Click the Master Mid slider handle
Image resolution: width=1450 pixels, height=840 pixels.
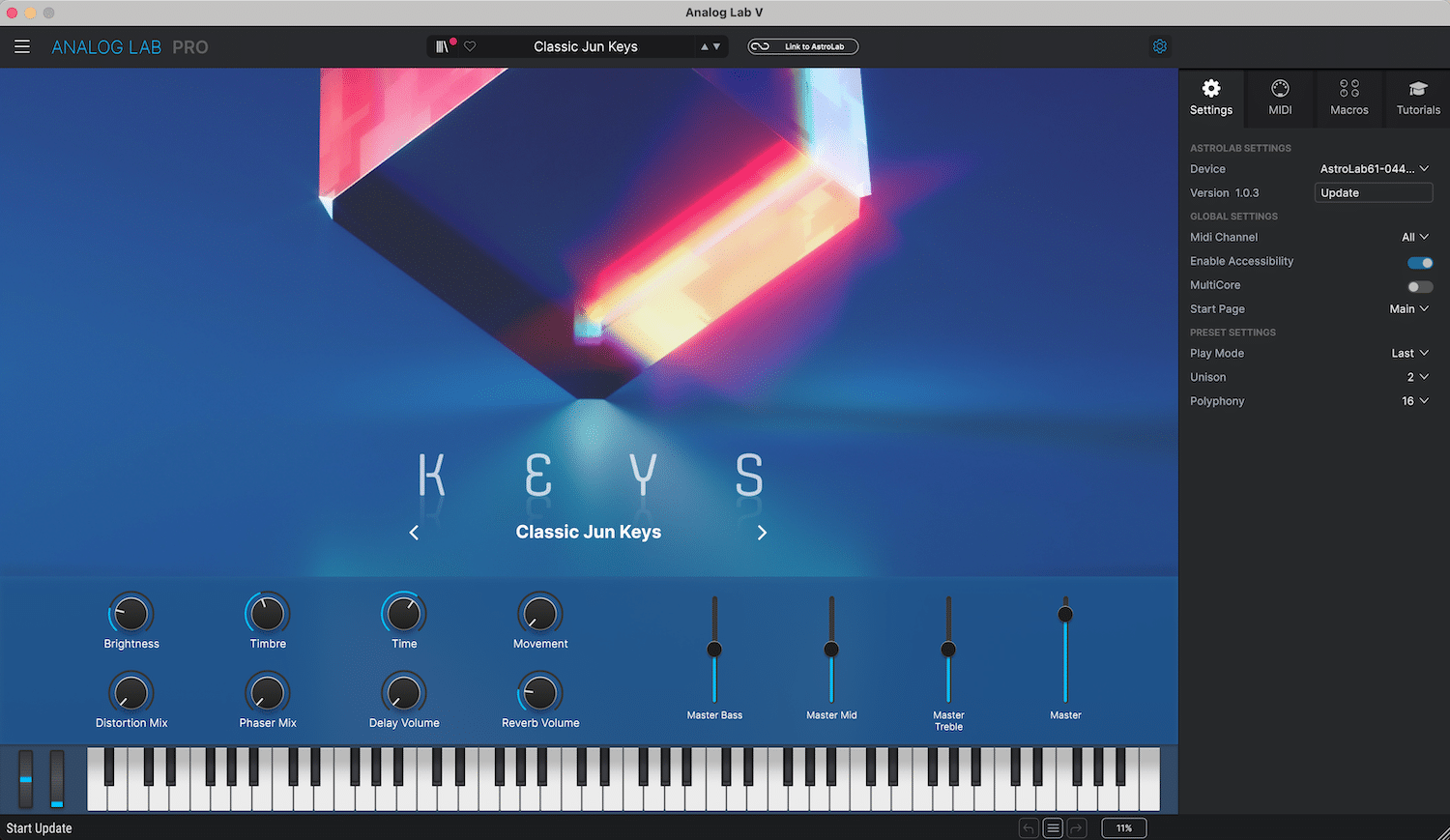point(831,650)
